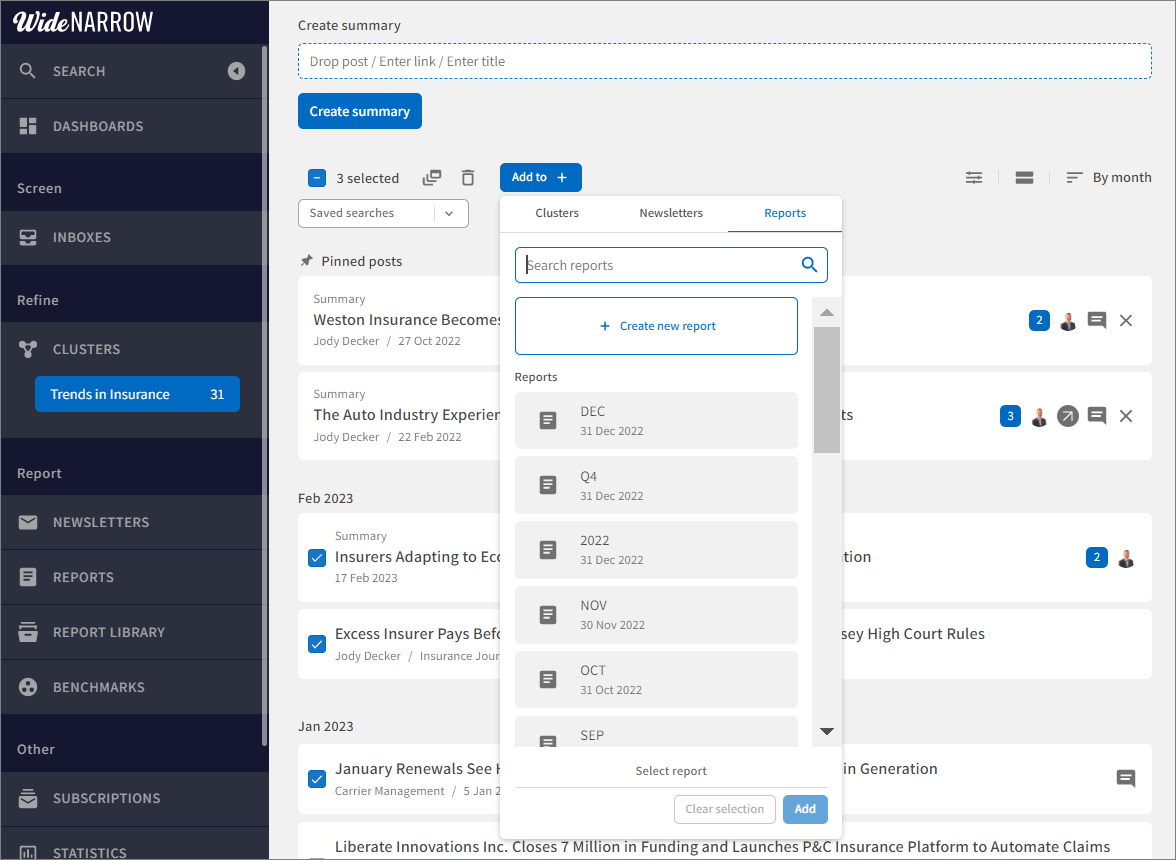Uncheck the Insurers Adapting post checkbox

click(317, 558)
